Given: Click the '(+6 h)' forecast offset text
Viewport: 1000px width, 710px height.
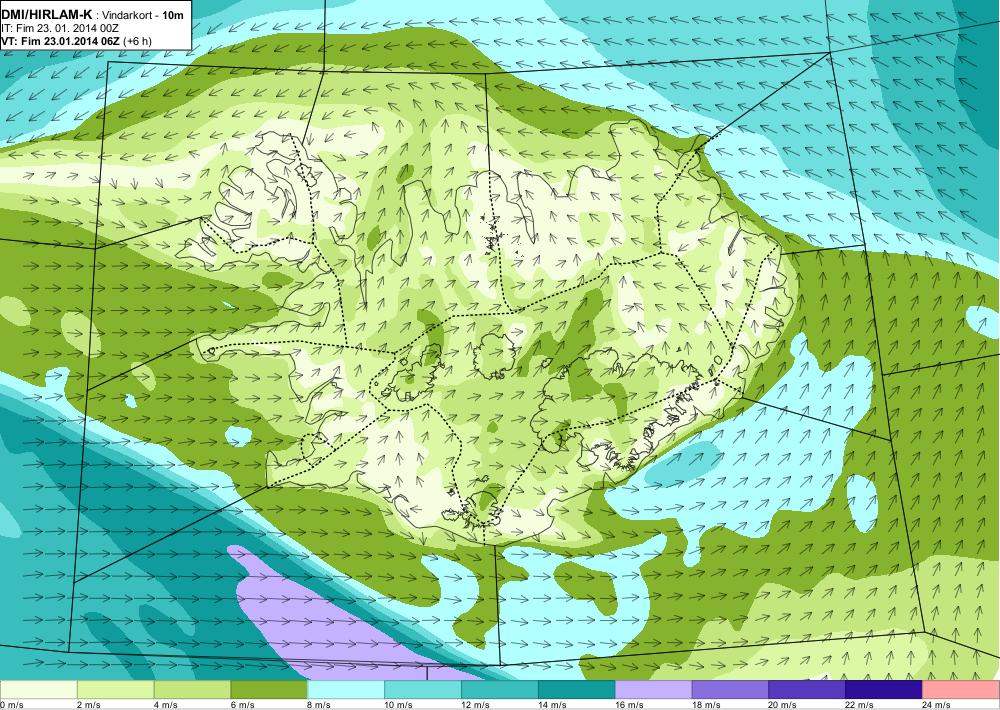Looking at the screenshot, I should pos(138,41).
